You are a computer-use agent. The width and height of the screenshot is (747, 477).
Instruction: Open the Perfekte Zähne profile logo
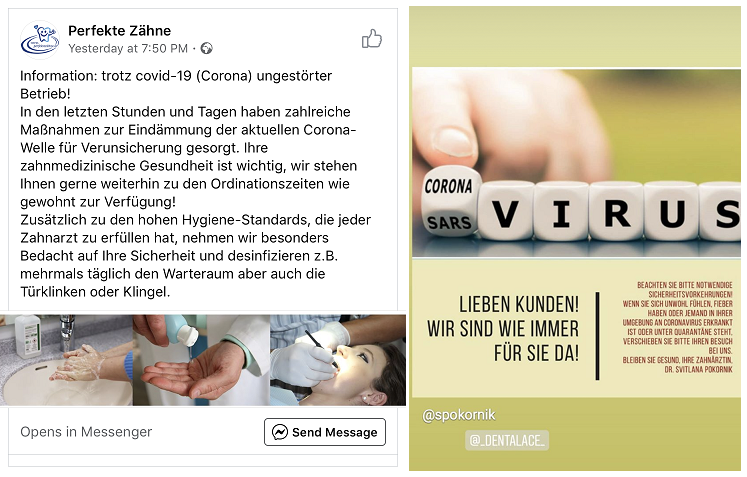click(40, 40)
